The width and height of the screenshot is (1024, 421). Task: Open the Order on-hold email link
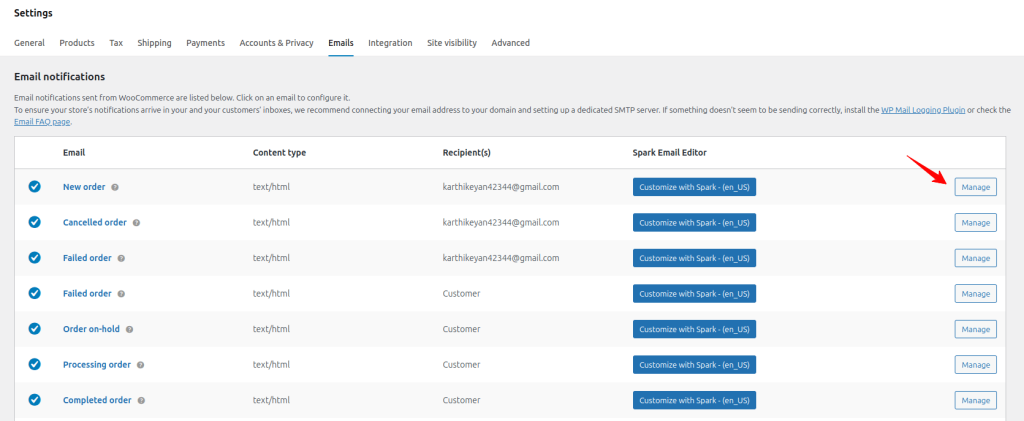point(91,329)
